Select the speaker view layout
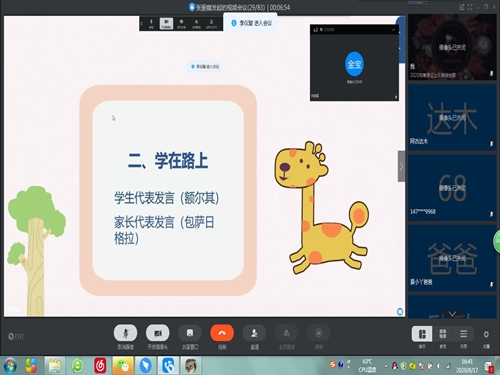 pyautogui.click(x=422, y=334)
